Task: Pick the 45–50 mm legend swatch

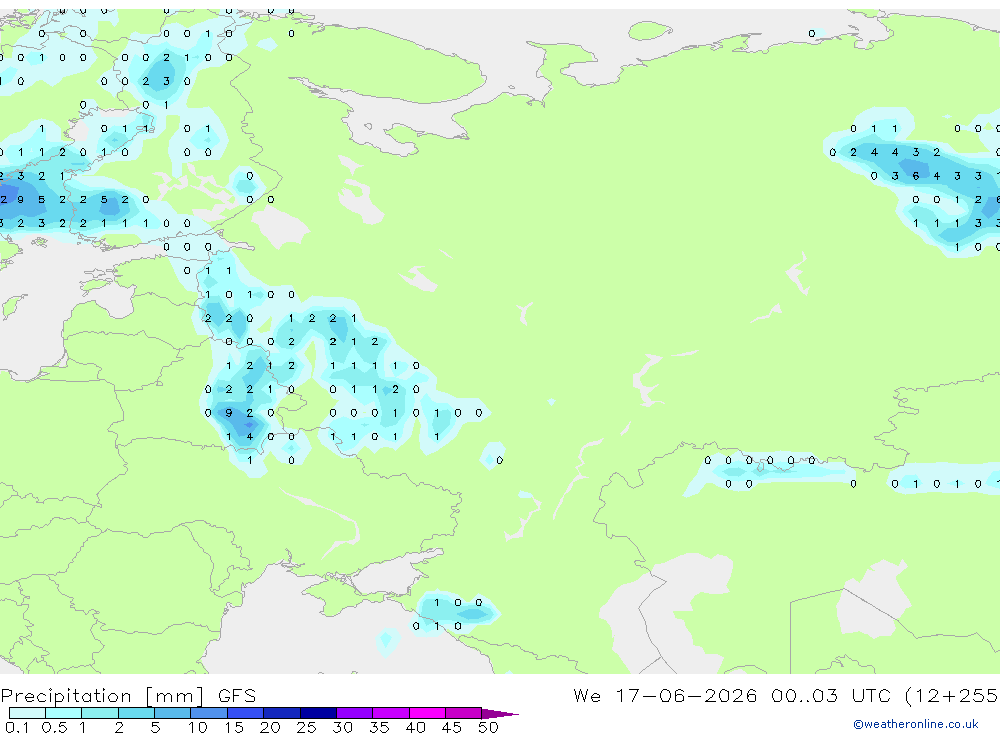Action: click(464, 713)
